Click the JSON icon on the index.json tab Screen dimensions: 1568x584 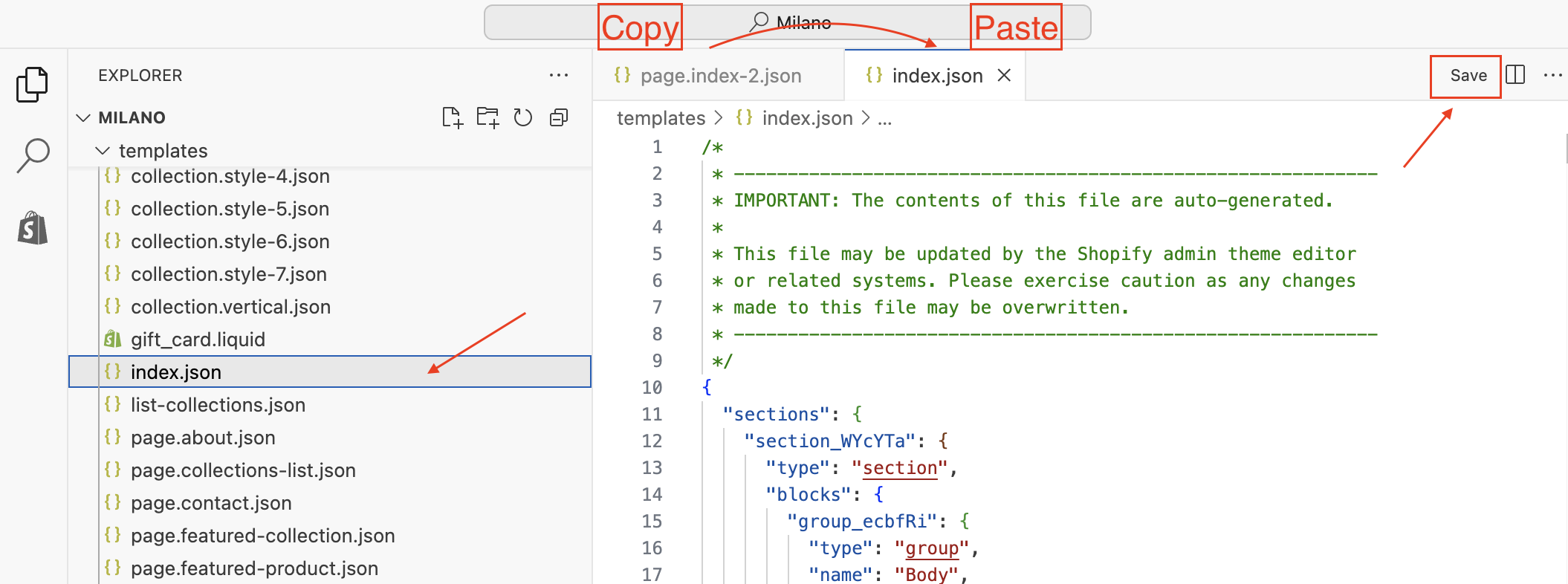point(874,74)
